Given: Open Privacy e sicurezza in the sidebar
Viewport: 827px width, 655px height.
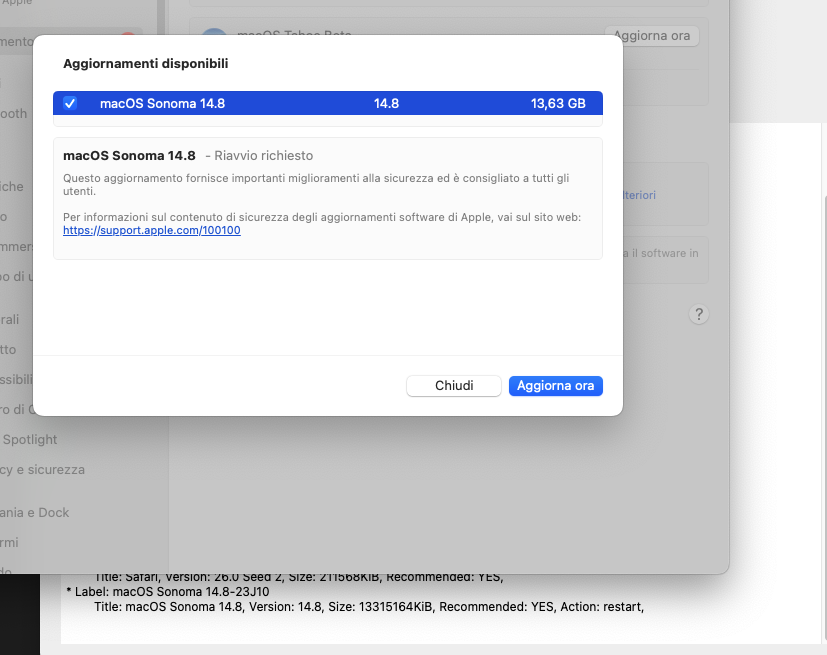Looking at the screenshot, I should (42, 469).
